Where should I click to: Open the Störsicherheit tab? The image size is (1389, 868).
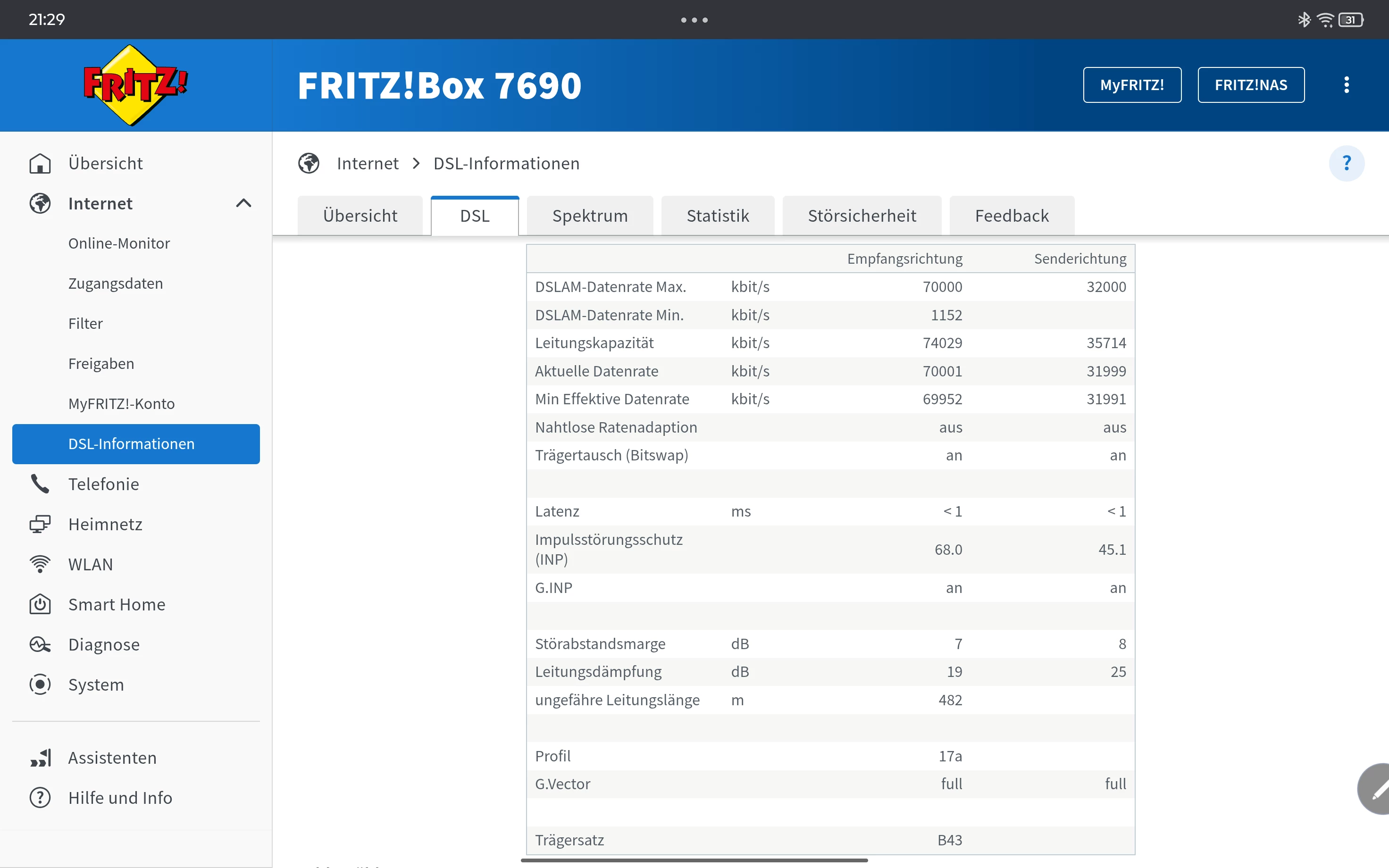(861, 216)
